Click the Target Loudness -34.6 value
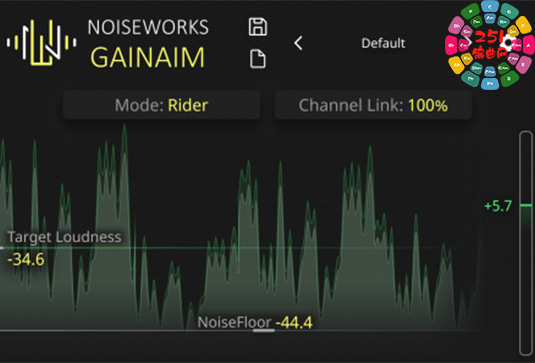The width and height of the screenshot is (535, 363). click(x=26, y=260)
